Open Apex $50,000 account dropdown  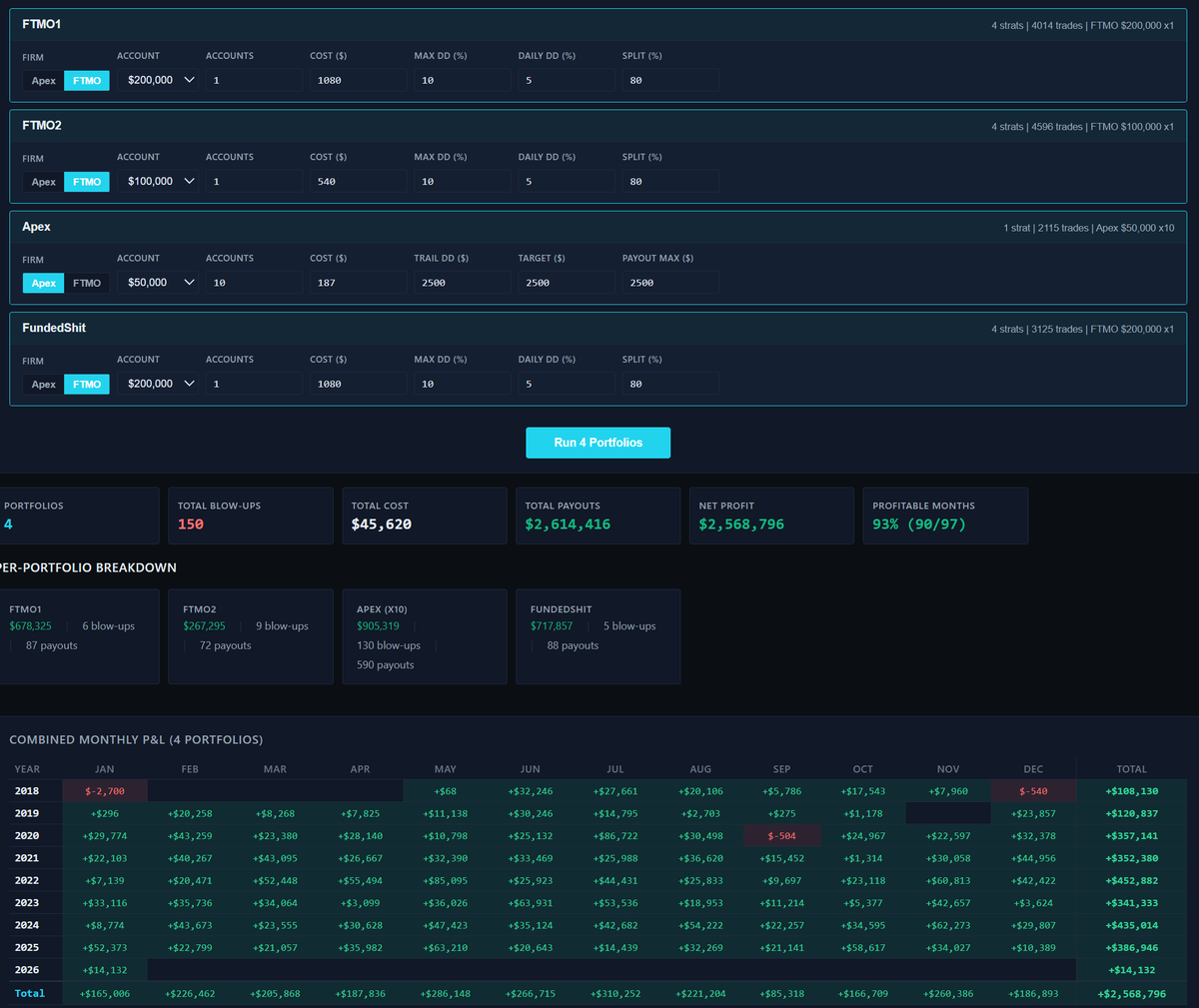160,282
